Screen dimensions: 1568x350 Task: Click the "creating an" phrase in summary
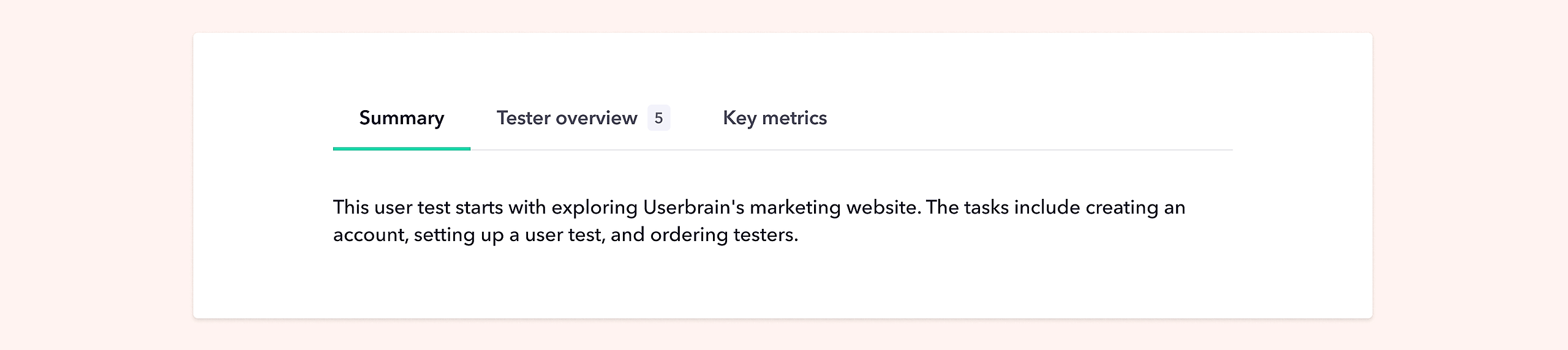pyautogui.click(x=1135, y=207)
